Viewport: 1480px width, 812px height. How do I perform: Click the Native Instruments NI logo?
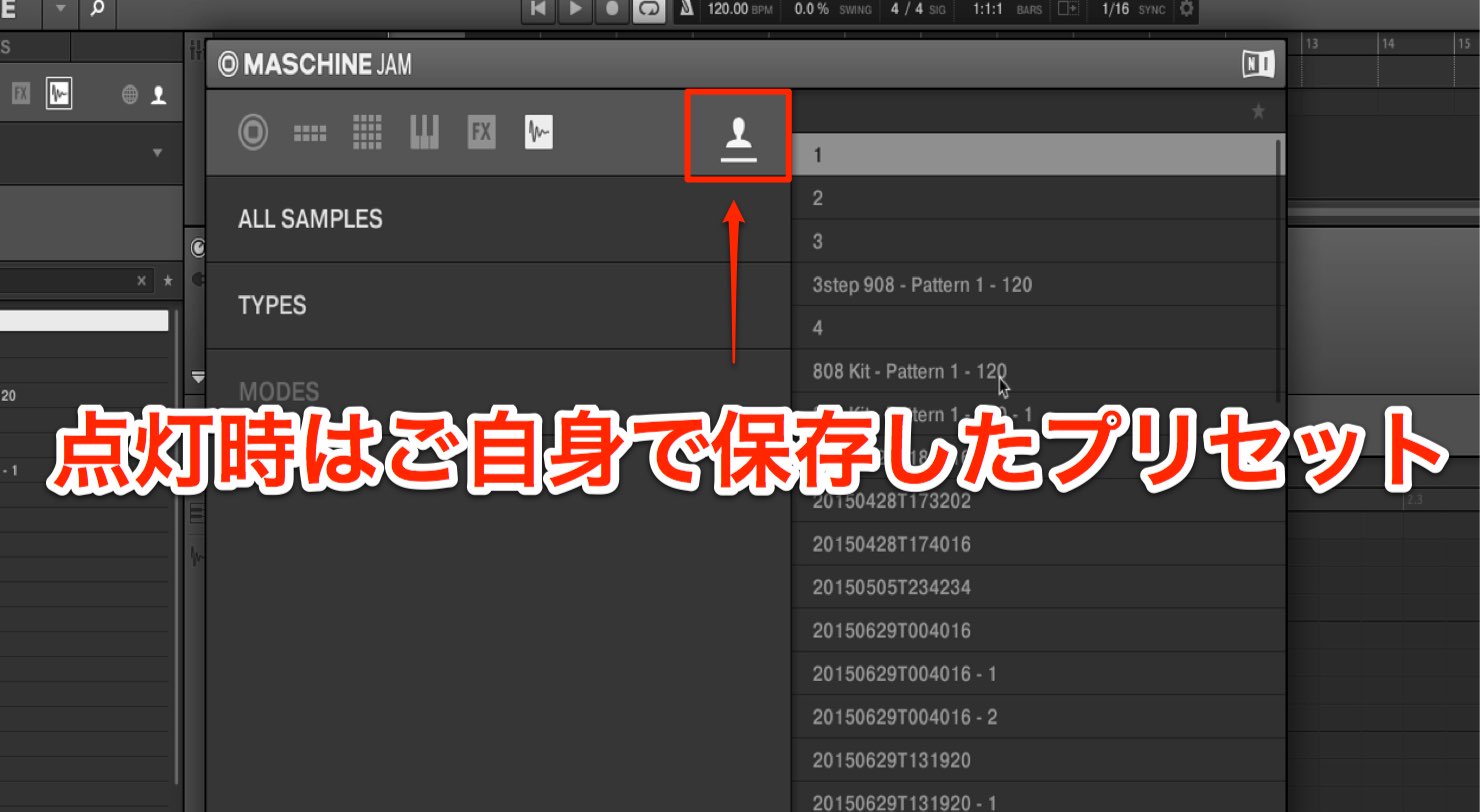pos(1257,64)
